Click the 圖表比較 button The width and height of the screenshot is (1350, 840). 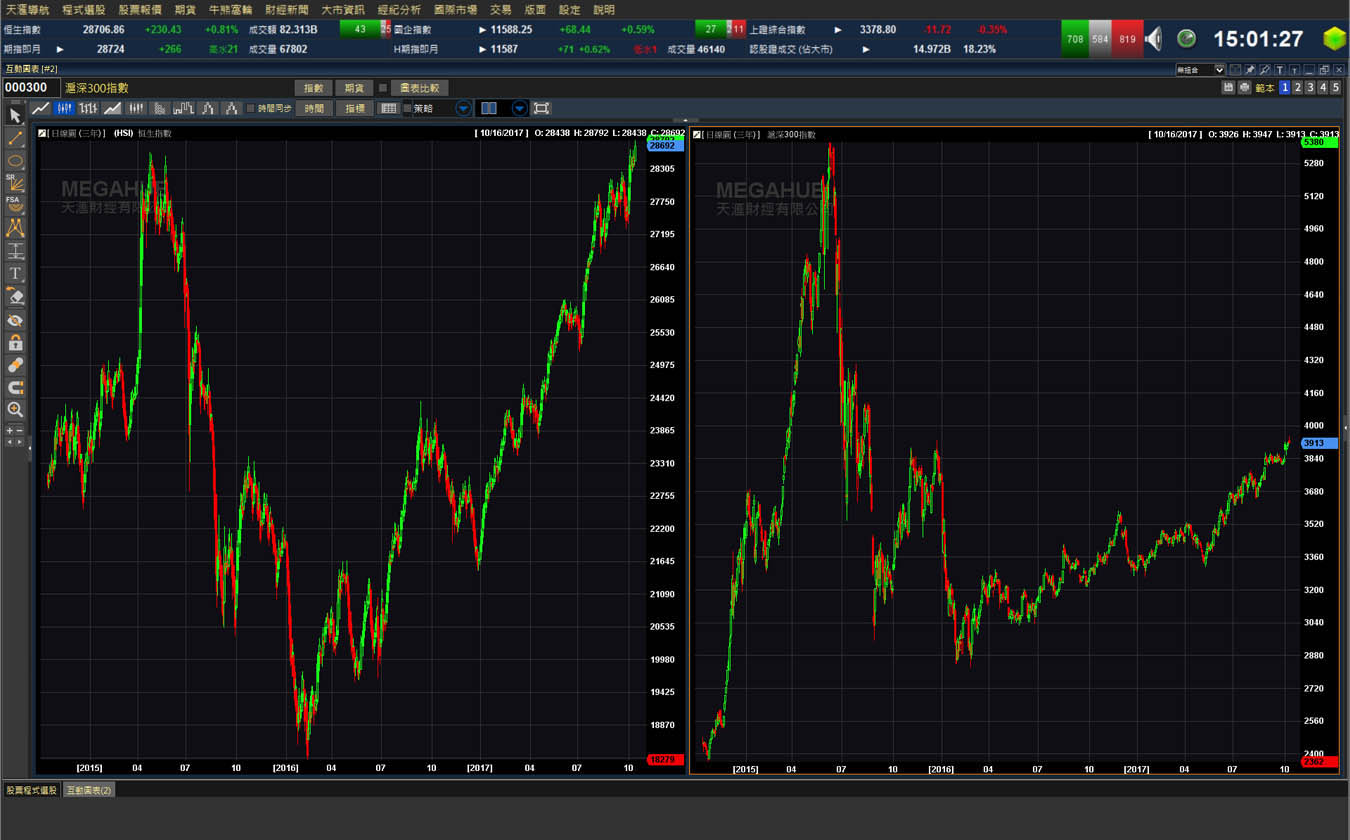click(419, 88)
